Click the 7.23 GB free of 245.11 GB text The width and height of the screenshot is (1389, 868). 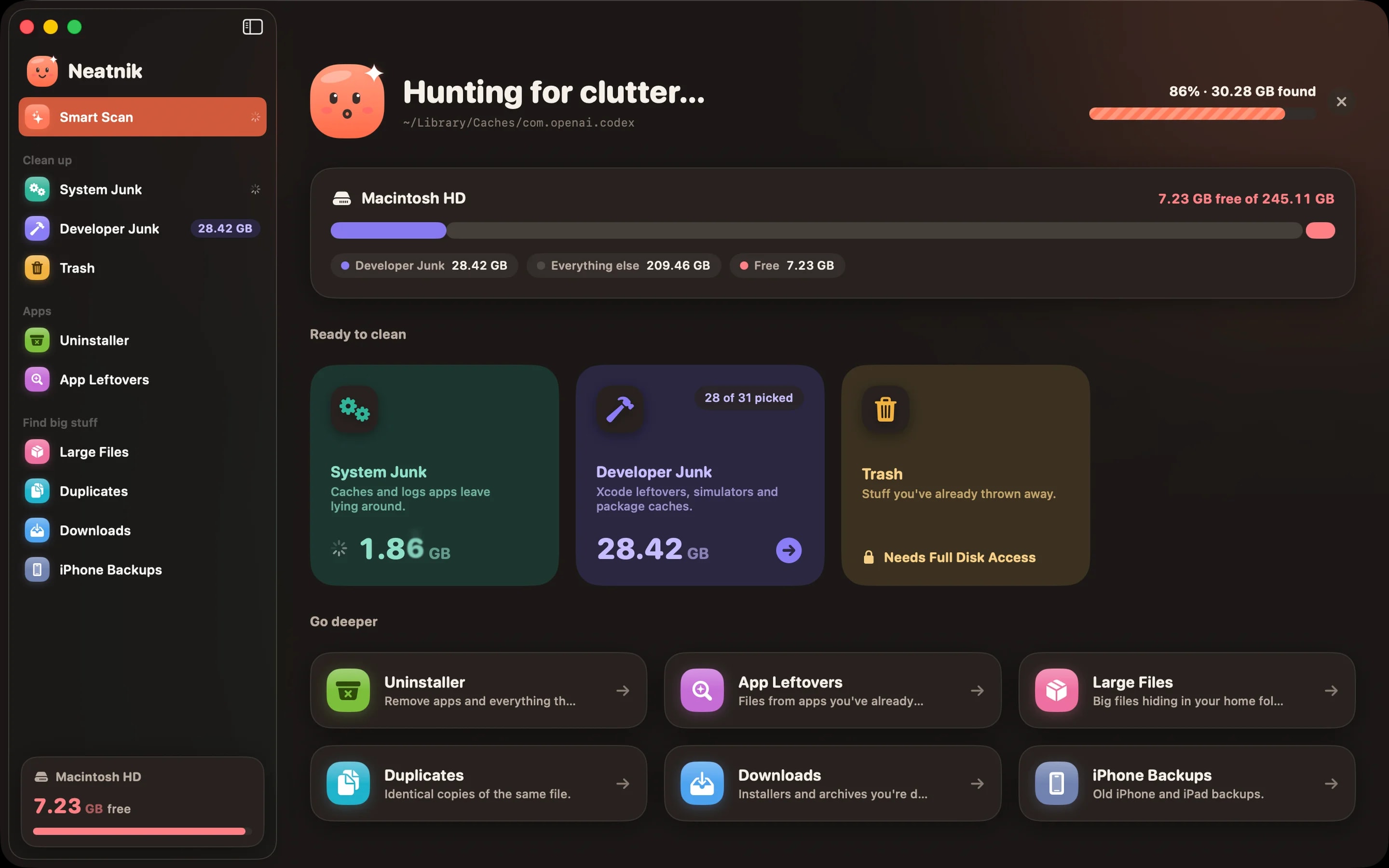(x=1245, y=199)
